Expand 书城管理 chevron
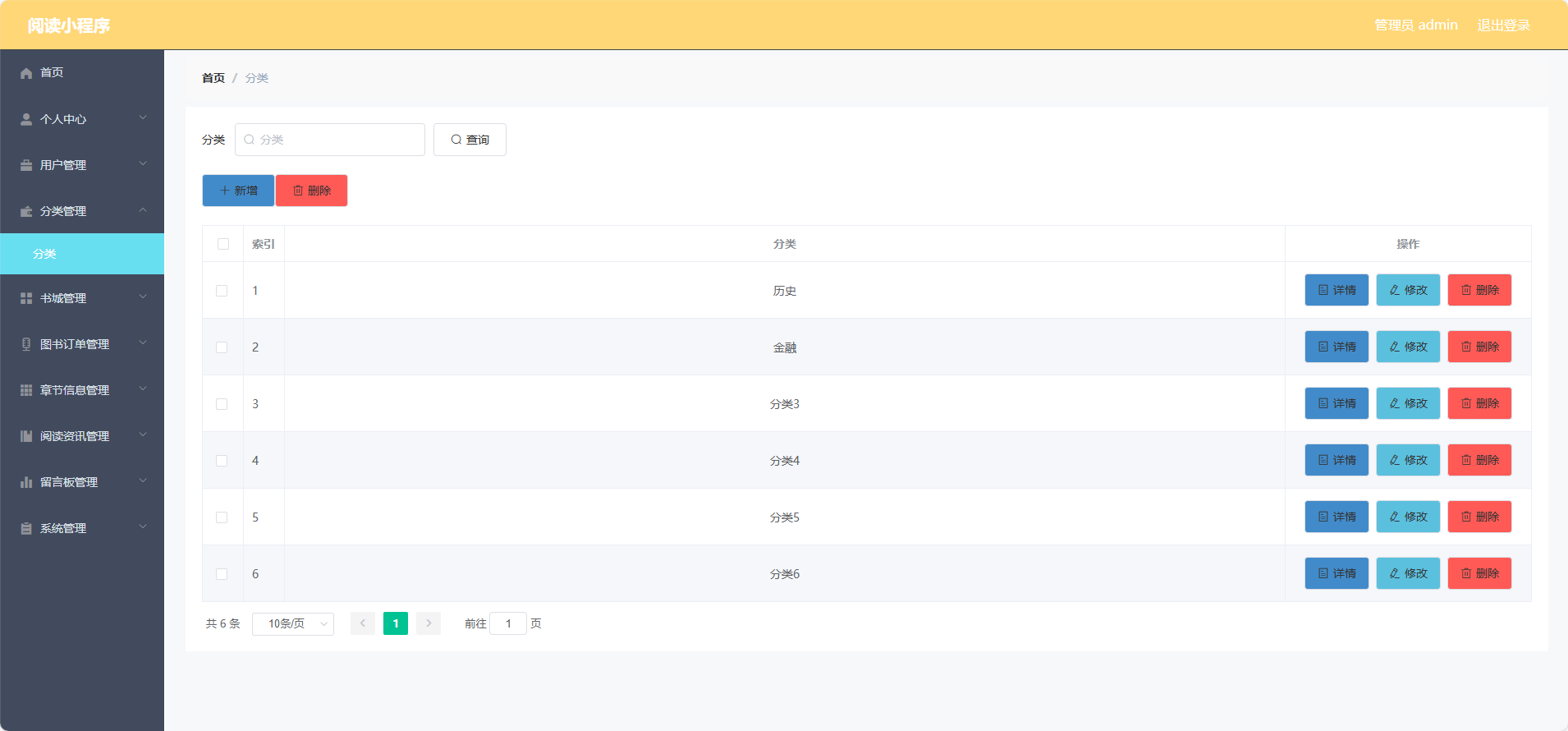The image size is (1568, 731). click(x=143, y=297)
